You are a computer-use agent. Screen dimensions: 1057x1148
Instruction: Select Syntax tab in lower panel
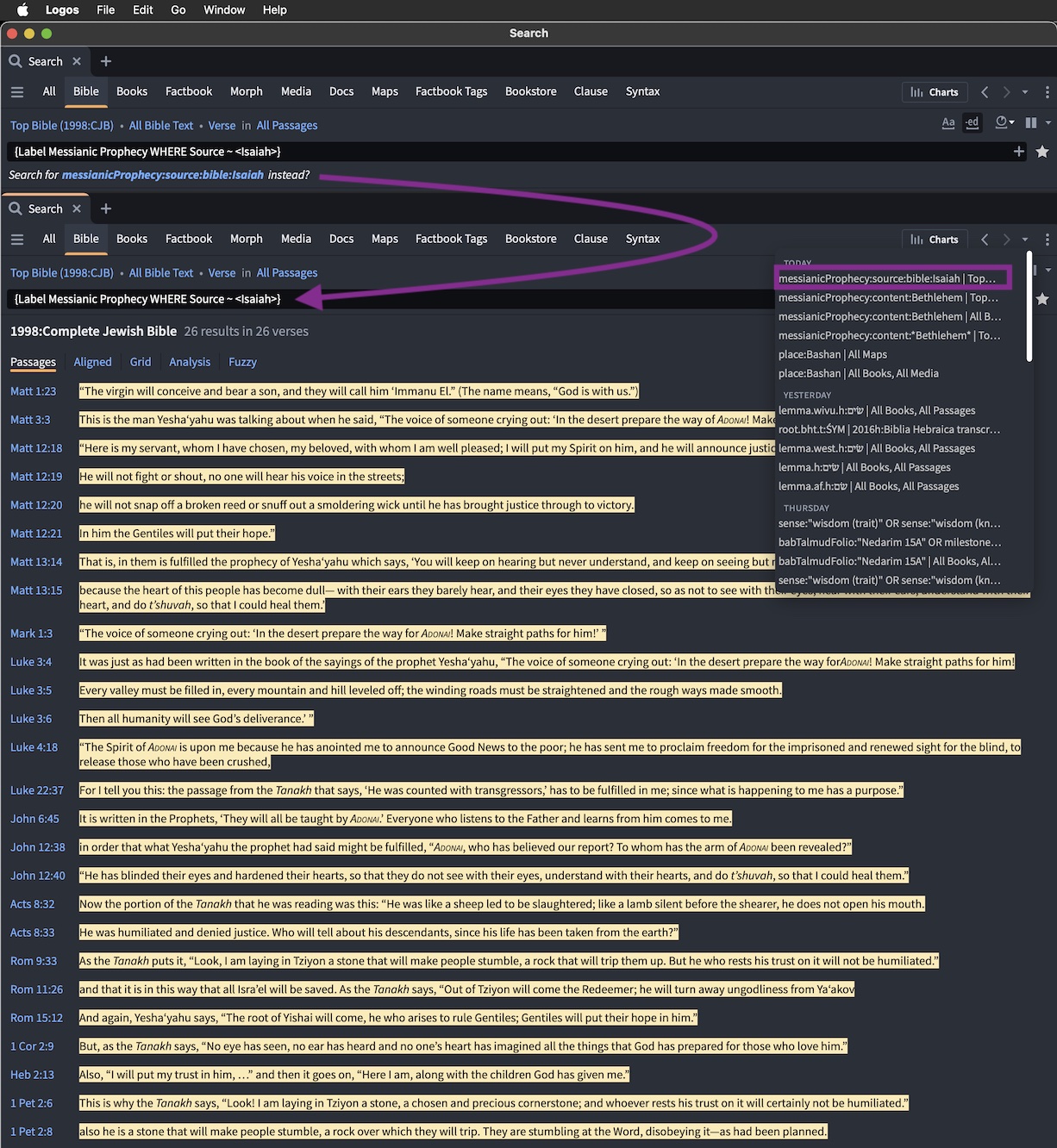pyautogui.click(x=642, y=239)
